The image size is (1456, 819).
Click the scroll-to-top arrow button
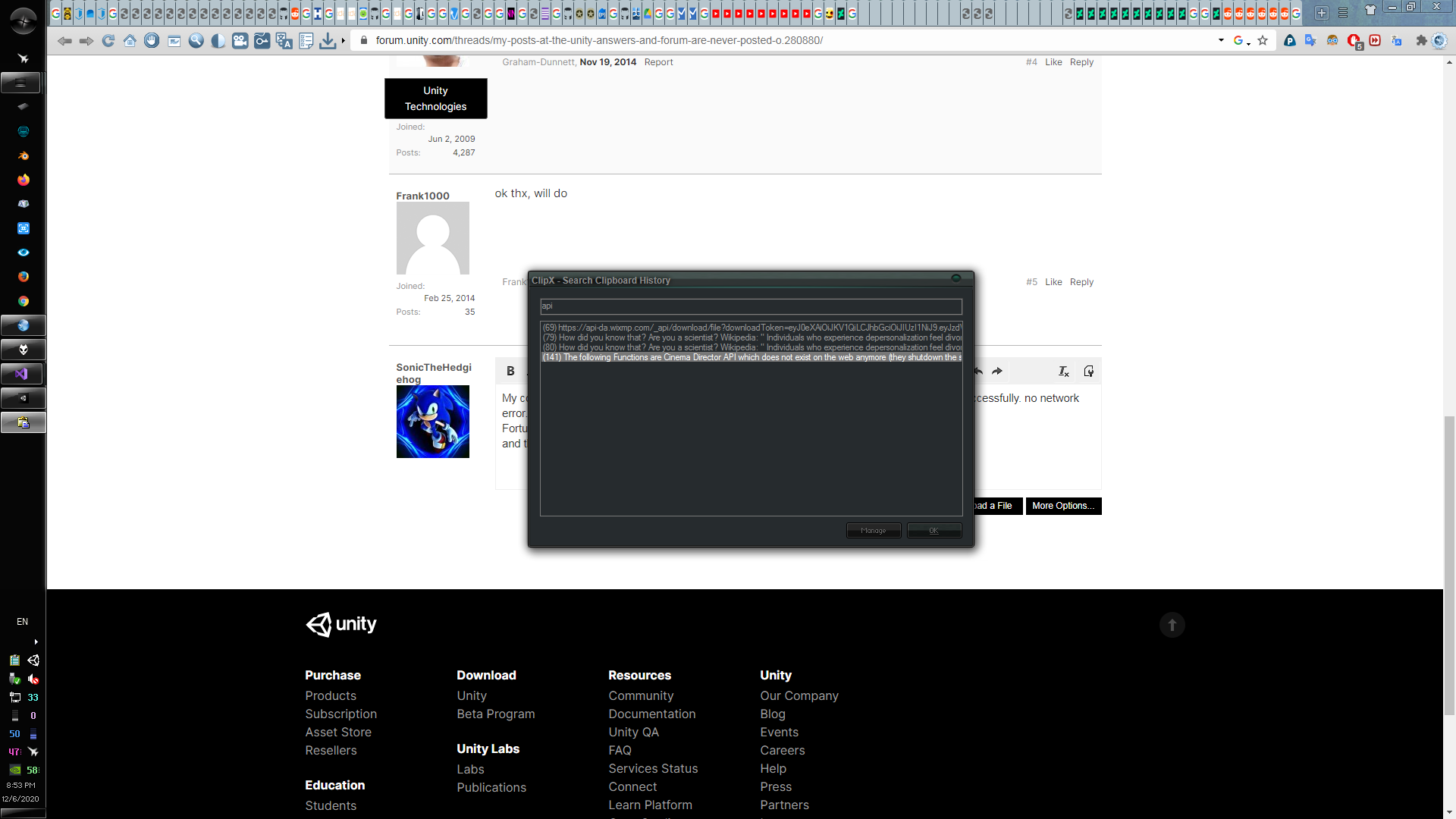point(1172,625)
